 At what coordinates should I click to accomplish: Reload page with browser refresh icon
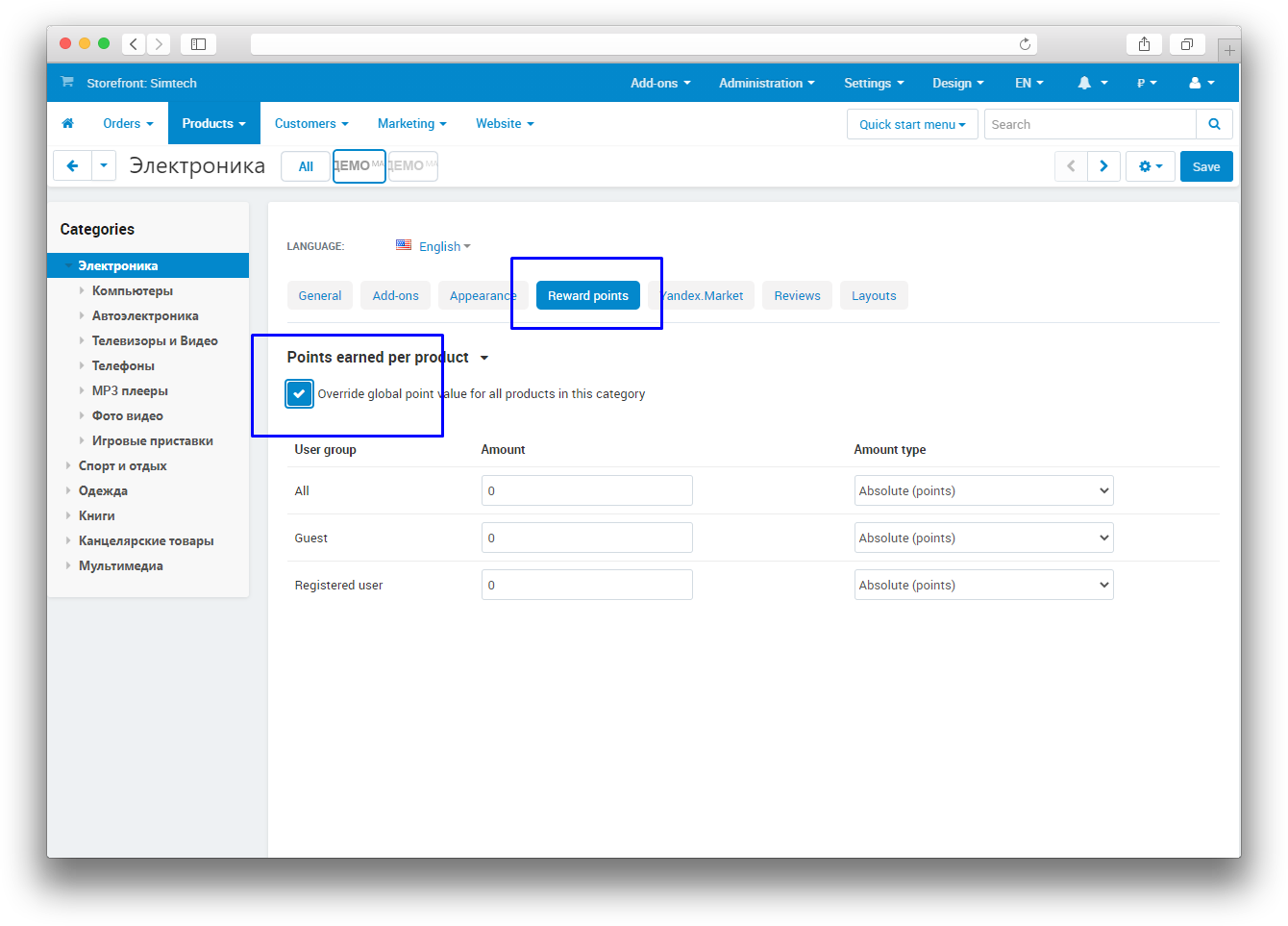pos(1025,44)
